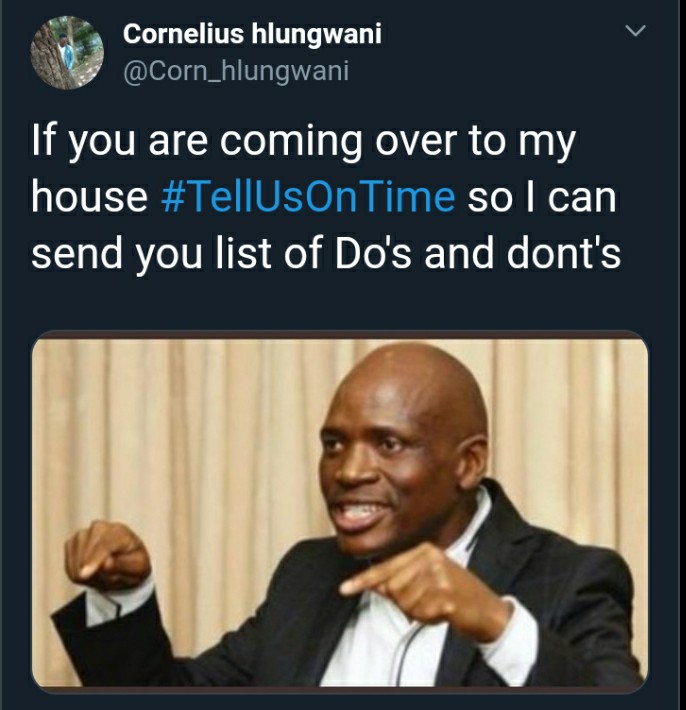Click the phrase "over to my" in the tweet

point(475,141)
